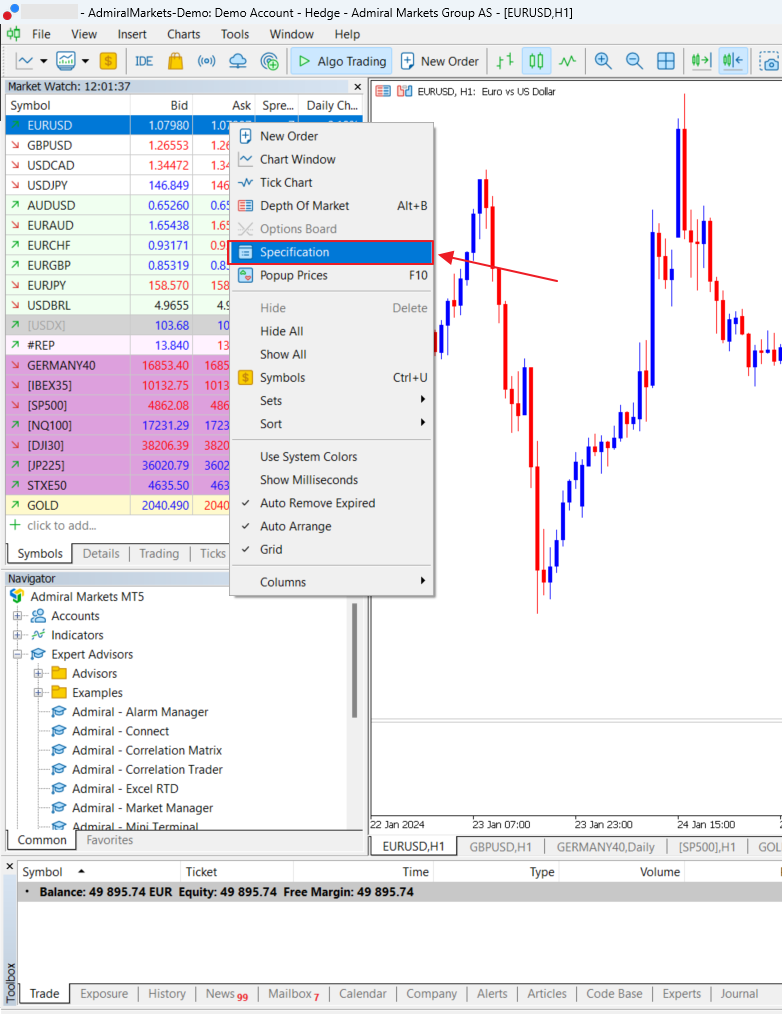This screenshot has height=1014, width=782.
Task: Expand the Advisors folder
Action: coord(39,673)
